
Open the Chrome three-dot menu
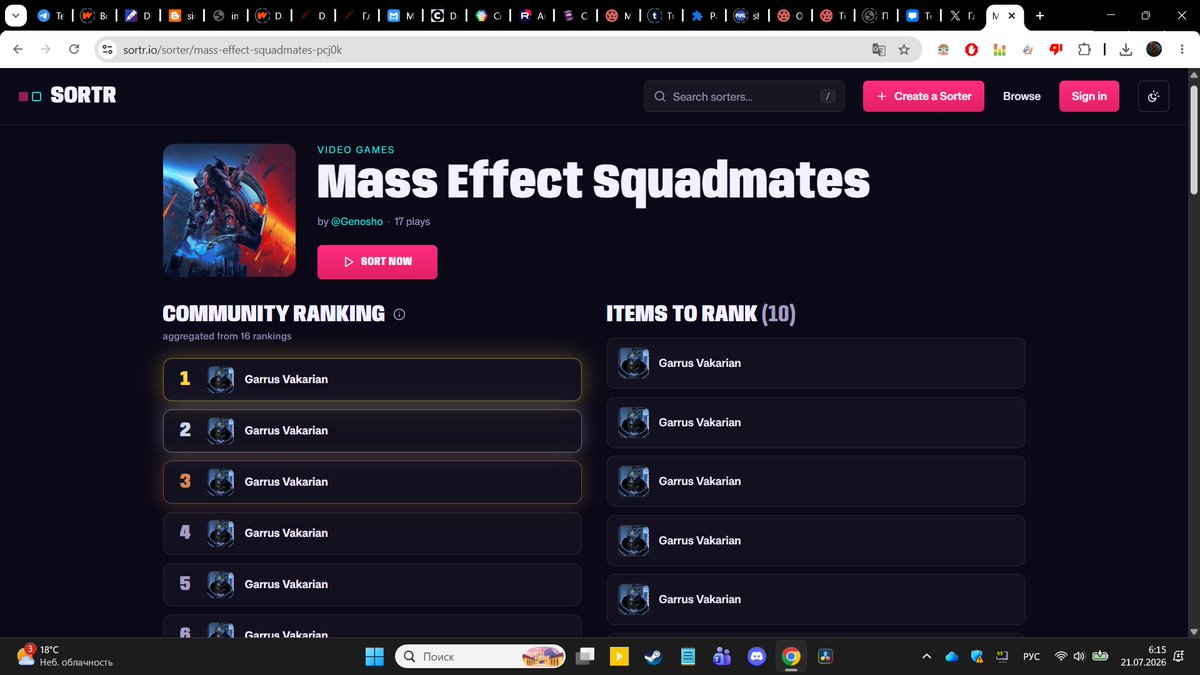click(x=1182, y=49)
